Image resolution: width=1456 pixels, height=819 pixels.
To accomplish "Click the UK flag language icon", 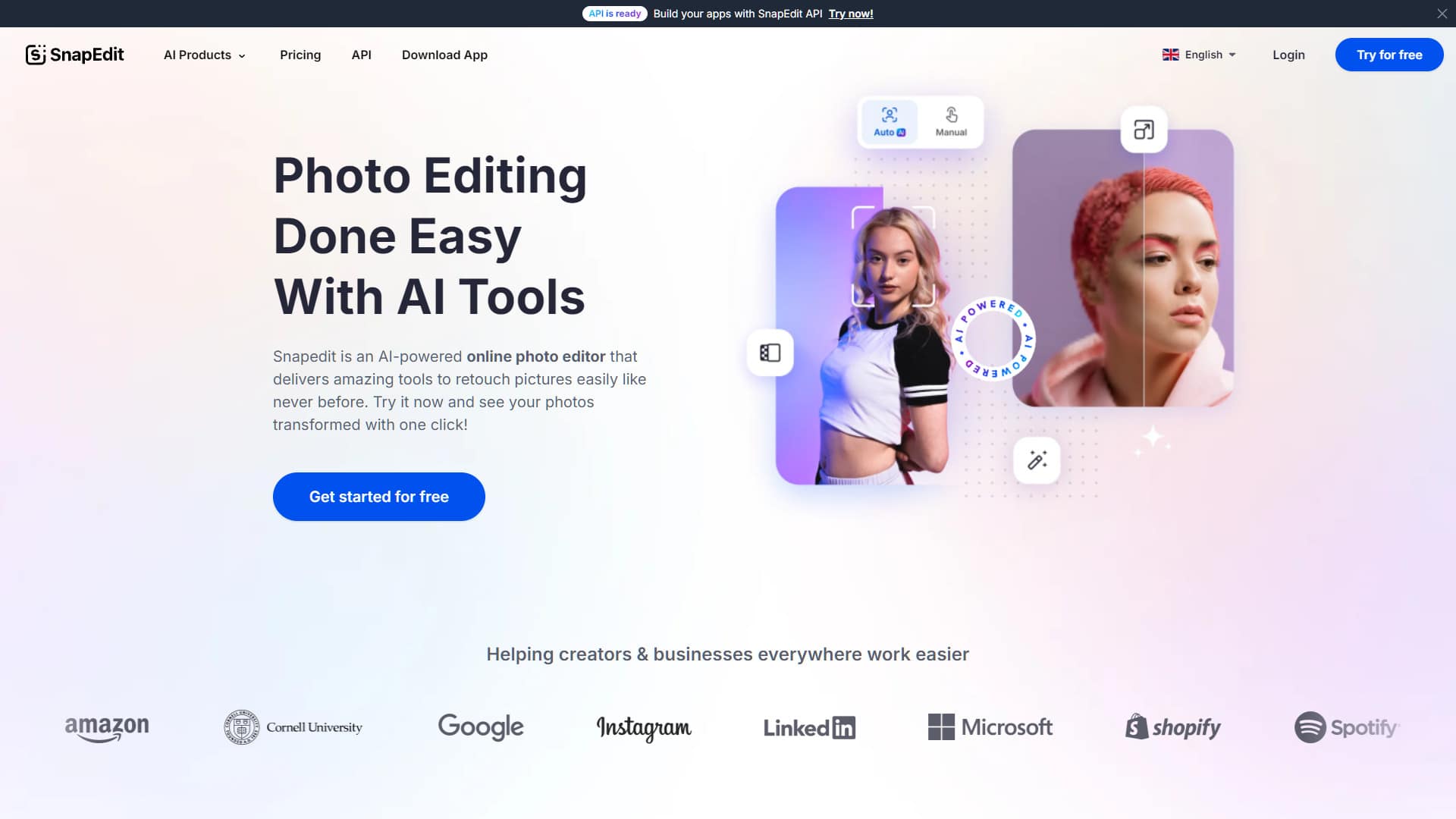I will 1170,55.
